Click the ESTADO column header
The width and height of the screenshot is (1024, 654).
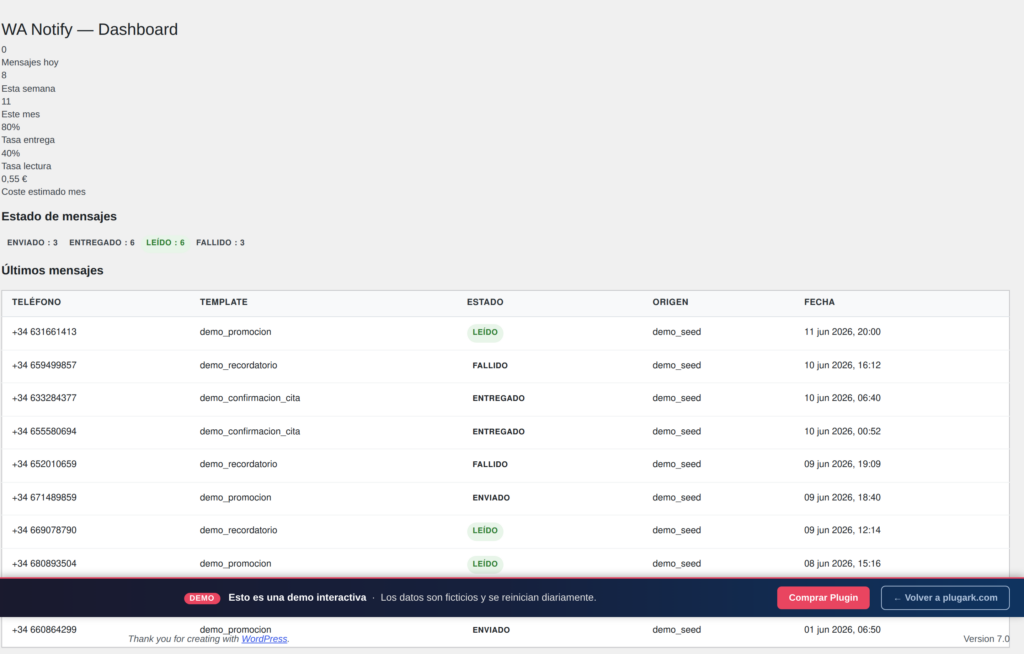(485, 302)
